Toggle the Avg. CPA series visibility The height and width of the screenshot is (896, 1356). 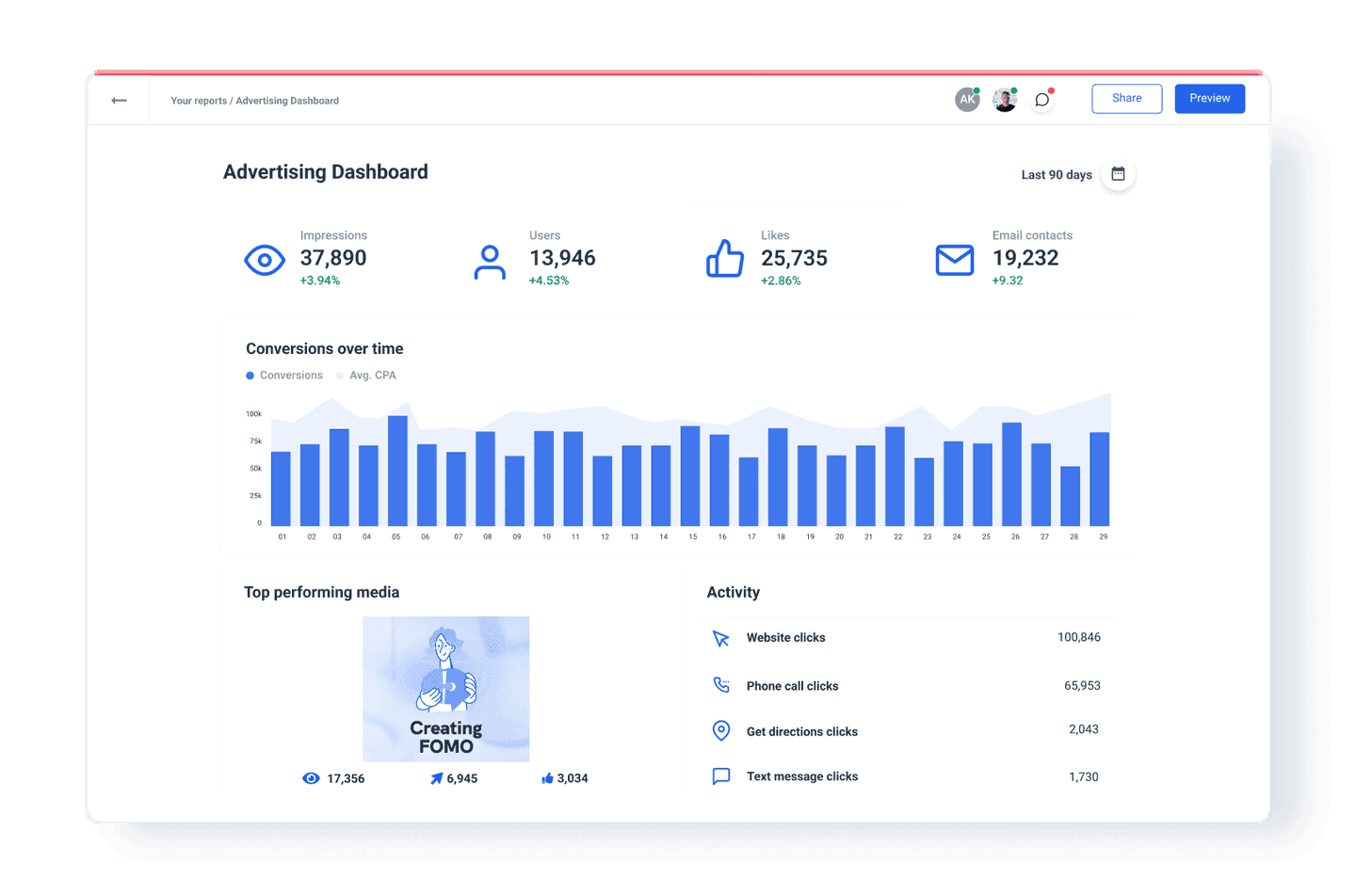click(x=366, y=375)
